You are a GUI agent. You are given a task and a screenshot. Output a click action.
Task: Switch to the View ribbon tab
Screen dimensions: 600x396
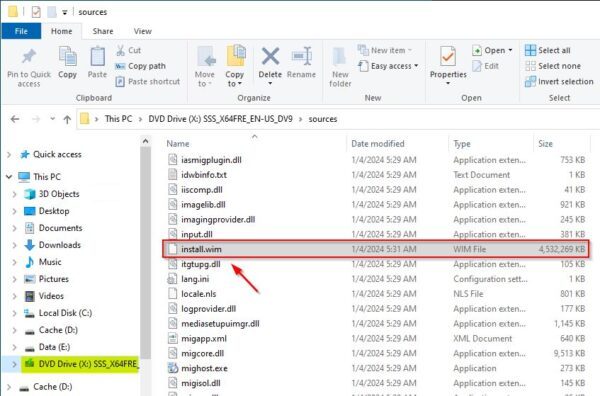pos(143,31)
